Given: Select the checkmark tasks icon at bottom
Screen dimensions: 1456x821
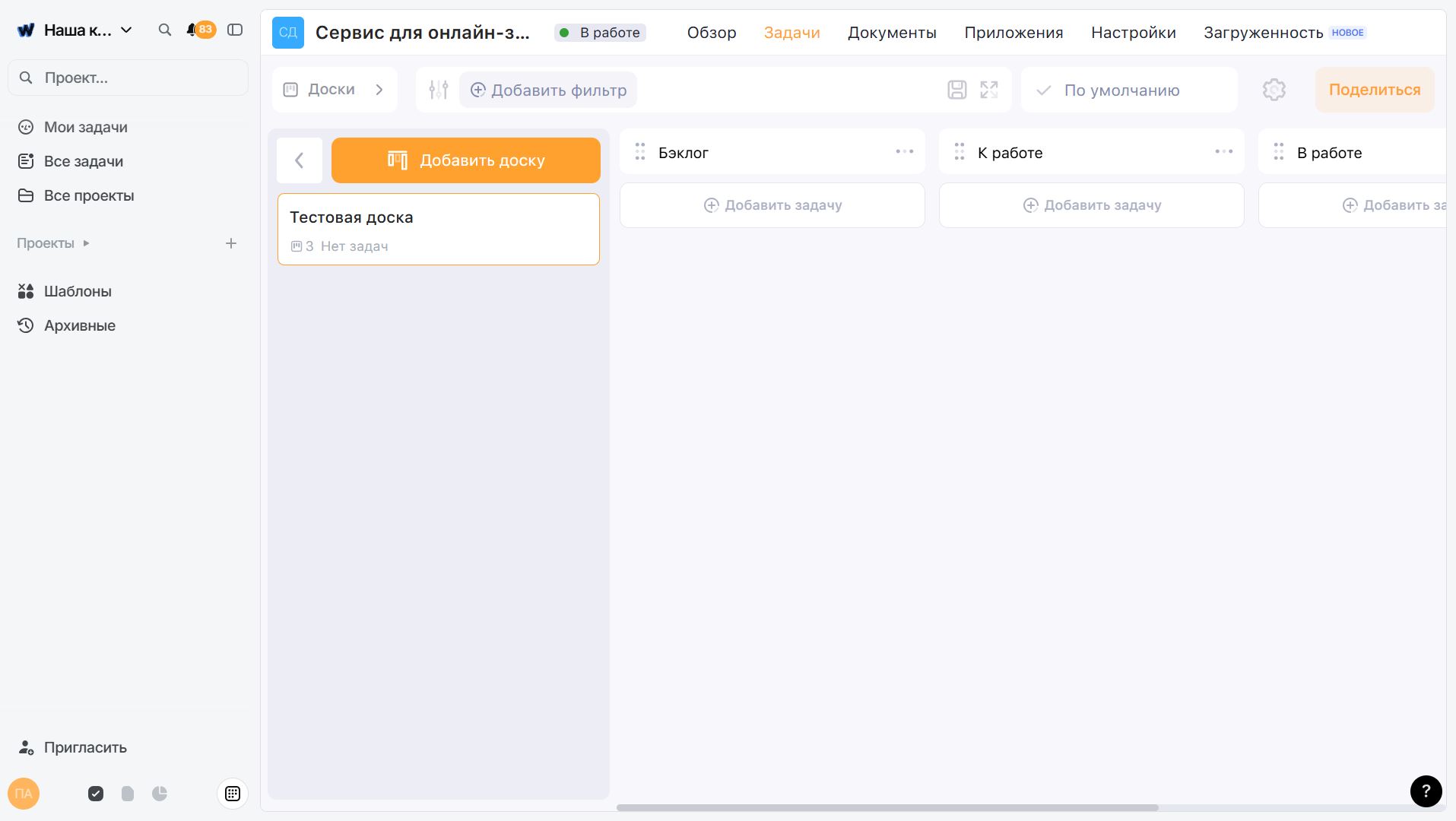Looking at the screenshot, I should click(x=96, y=794).
